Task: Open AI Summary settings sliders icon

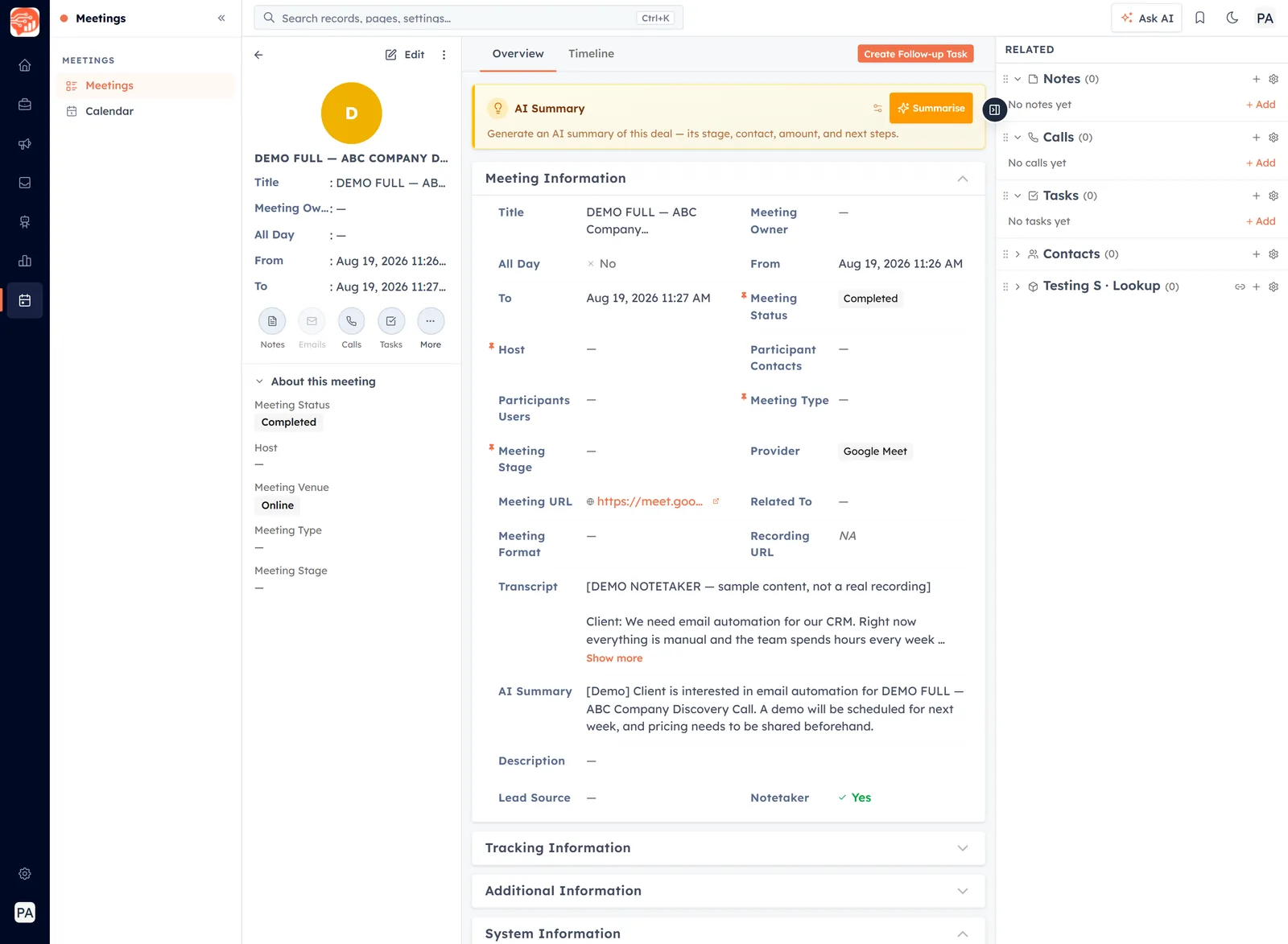Action: tap(877, 109)
